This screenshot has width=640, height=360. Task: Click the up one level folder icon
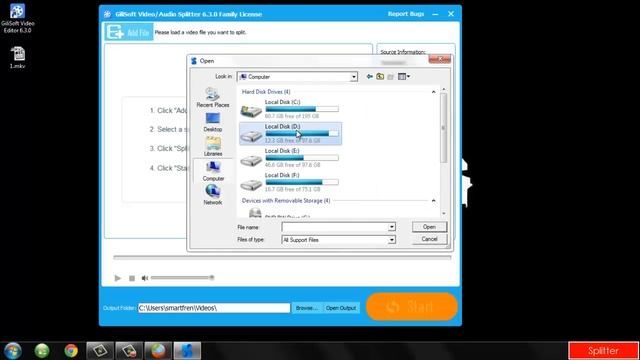(380, 76)
